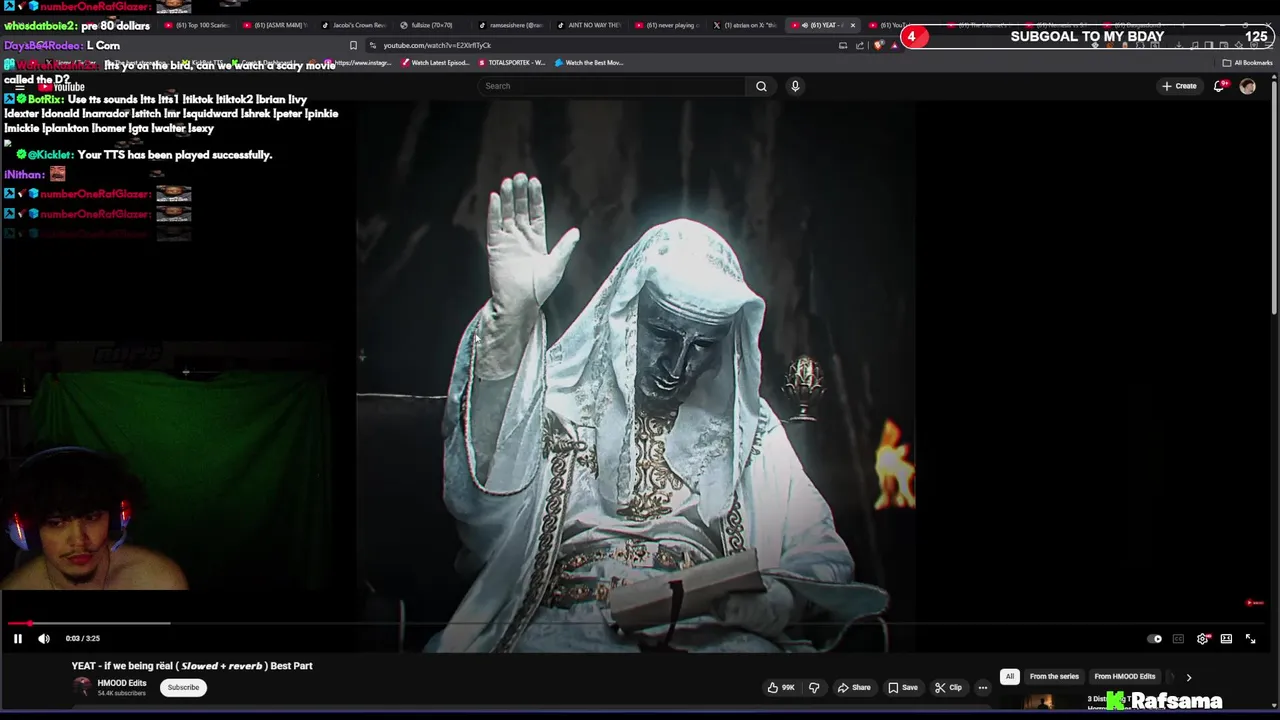Open the Create button
Screen dimensions: 1280x720
point(1179,86)
